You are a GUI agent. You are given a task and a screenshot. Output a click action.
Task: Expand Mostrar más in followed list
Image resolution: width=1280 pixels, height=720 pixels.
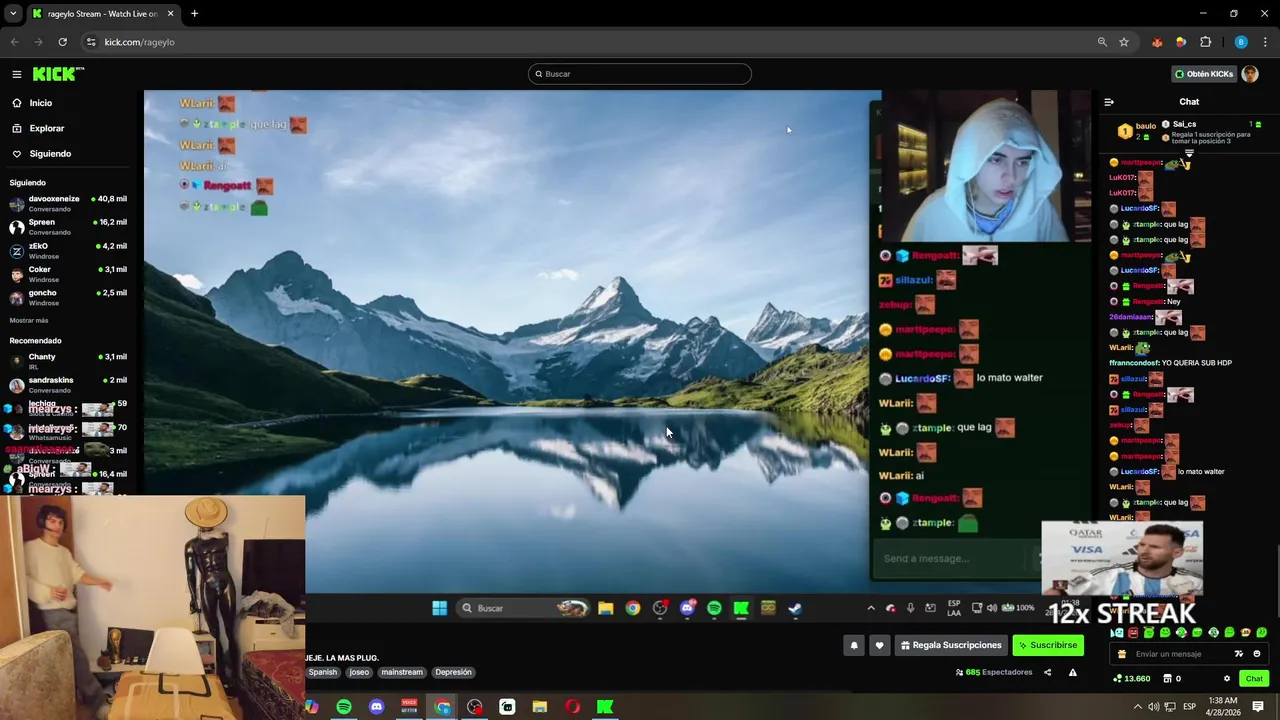click(29, 321)
